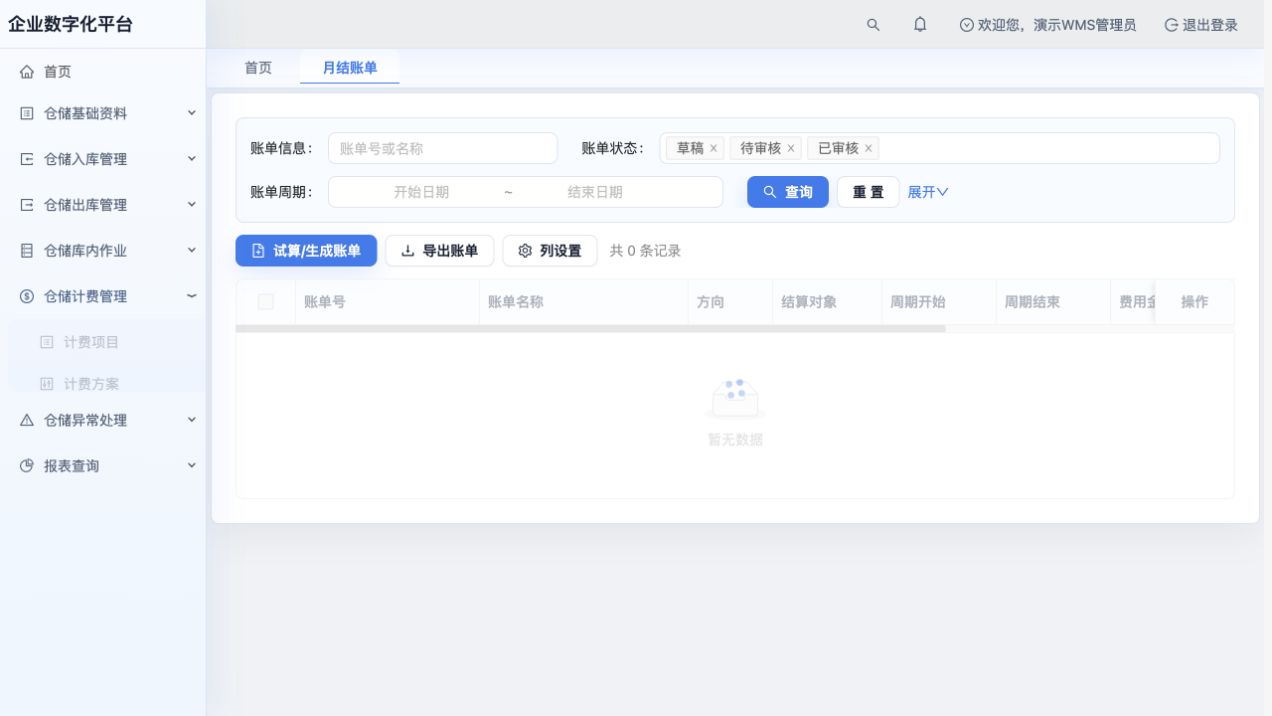Click the 仓储出库管理 sidebar icon
Viewport: 1272px width, 716px height.
click(27, 205)
